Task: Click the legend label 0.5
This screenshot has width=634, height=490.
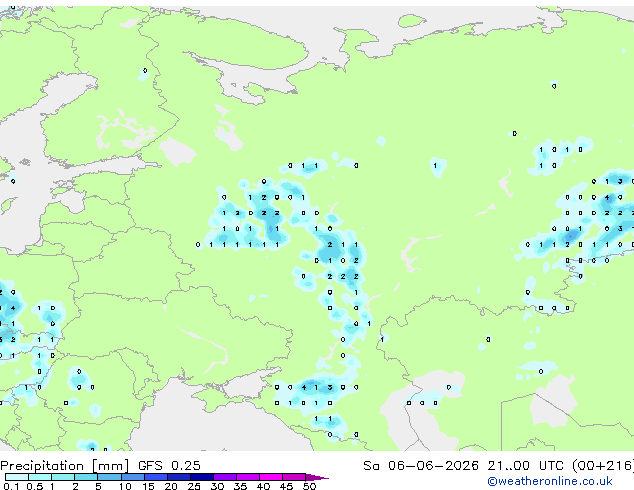Action: tap(34, 486)
